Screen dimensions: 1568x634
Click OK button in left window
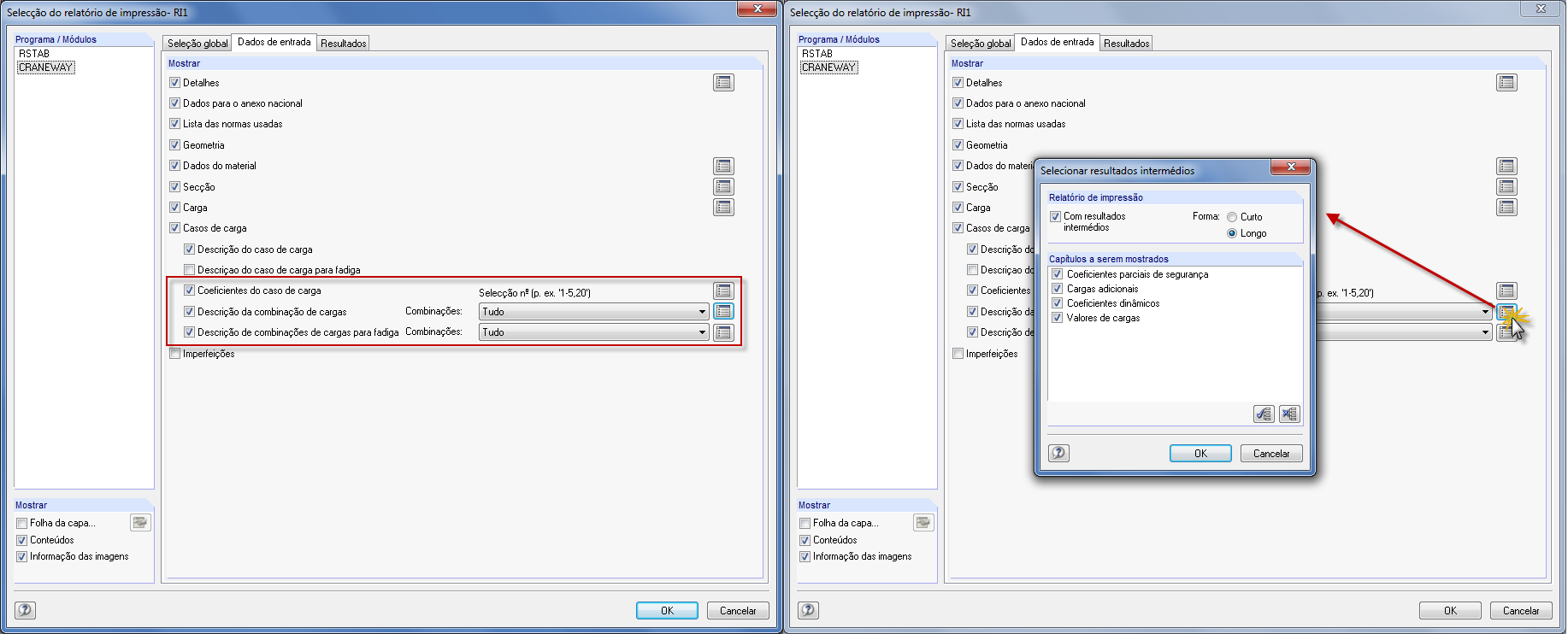pyautogui.click(x=667, y=611)
